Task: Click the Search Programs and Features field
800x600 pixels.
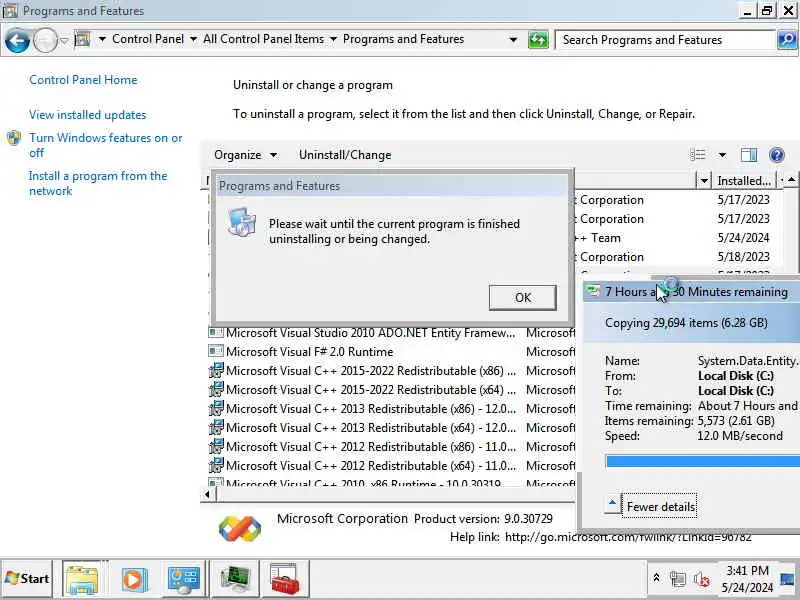Action: (666, 40)
